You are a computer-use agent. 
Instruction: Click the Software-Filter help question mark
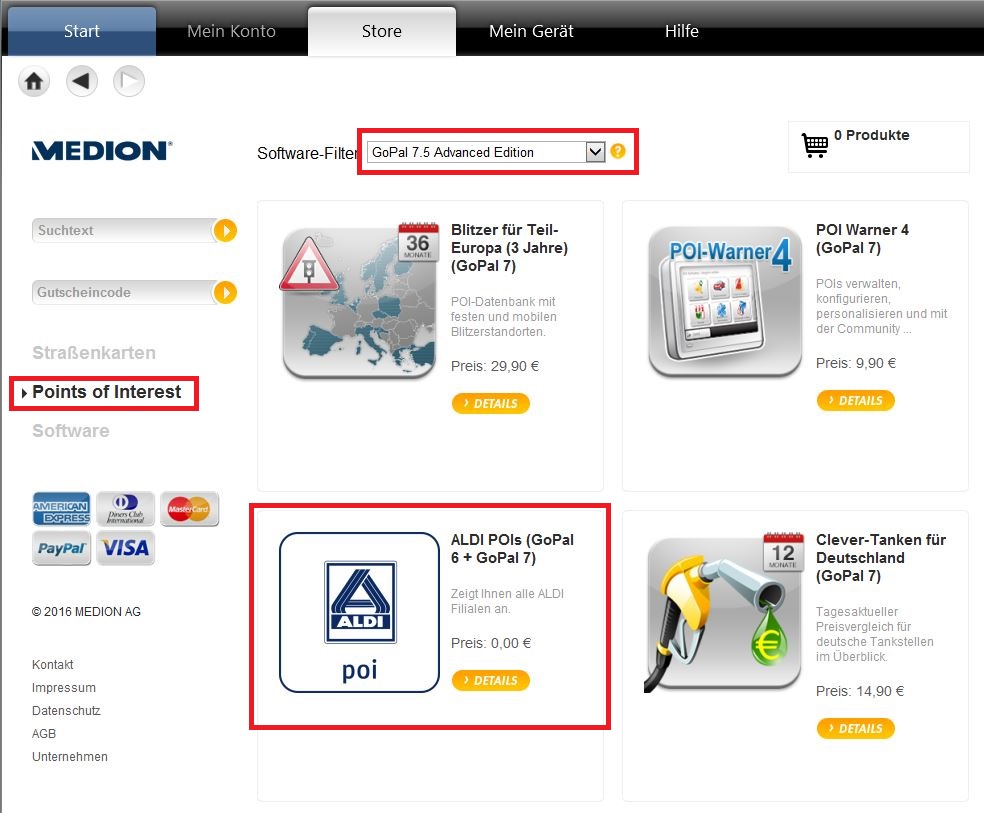pos(618,151)
